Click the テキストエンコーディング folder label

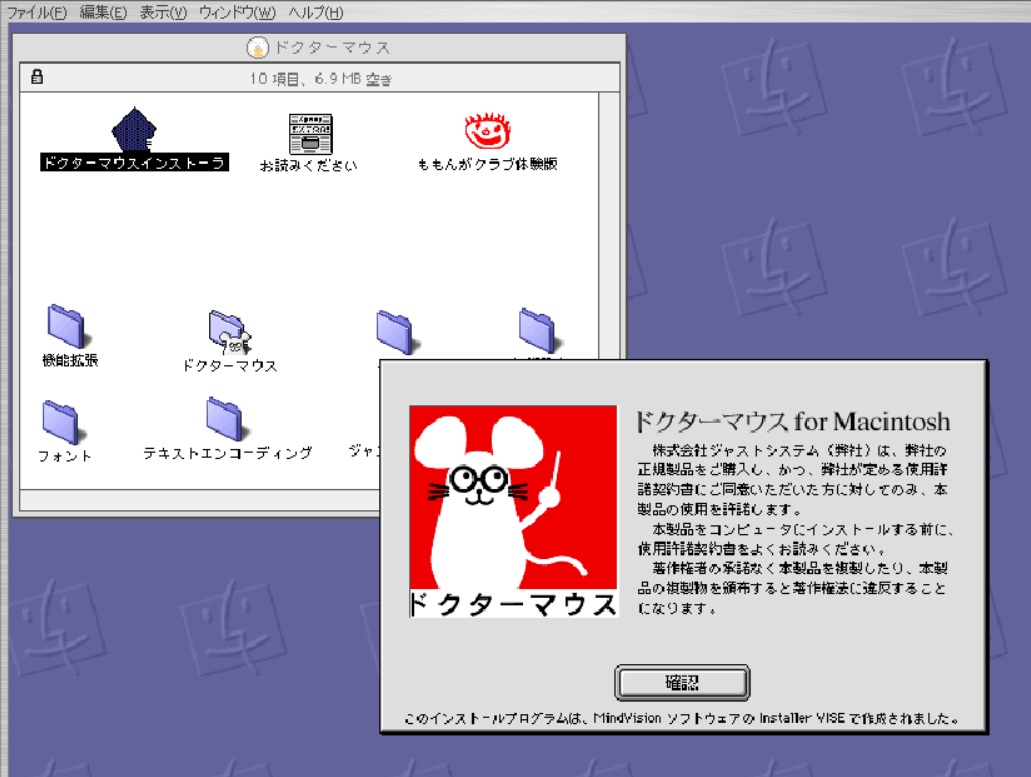coord(228,453)
